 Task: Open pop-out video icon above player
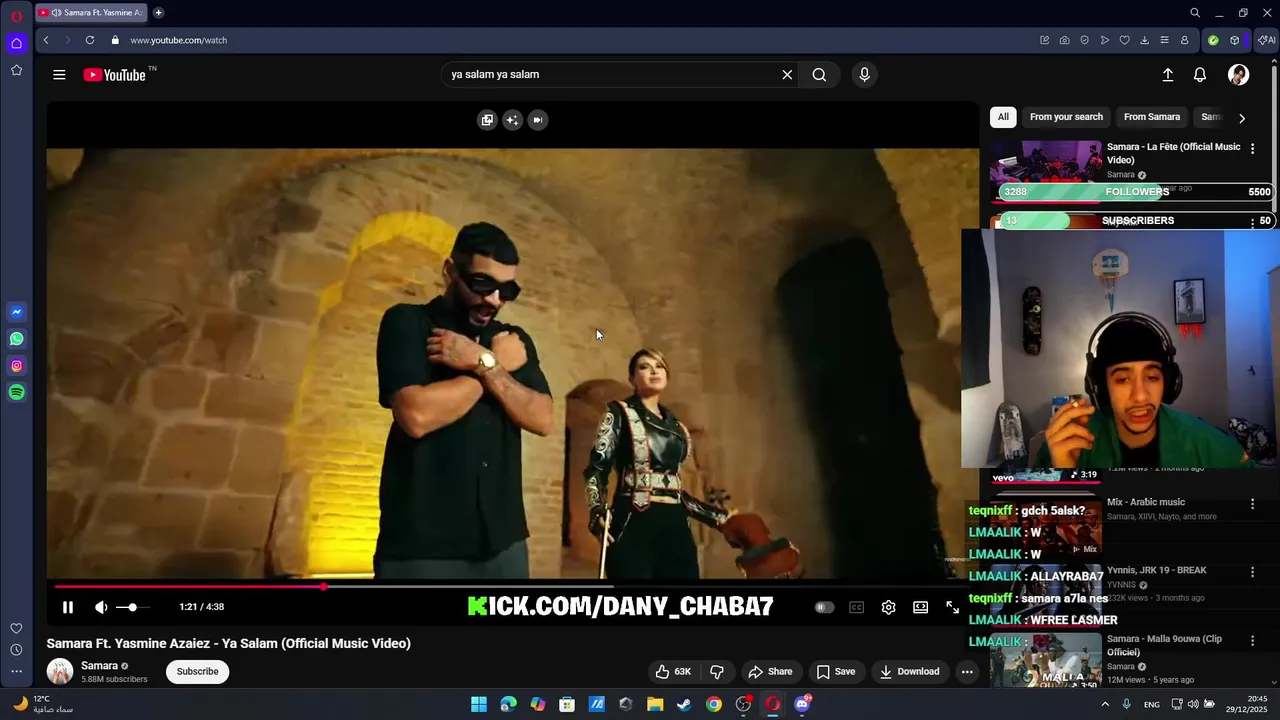click(x=487, y=120)
